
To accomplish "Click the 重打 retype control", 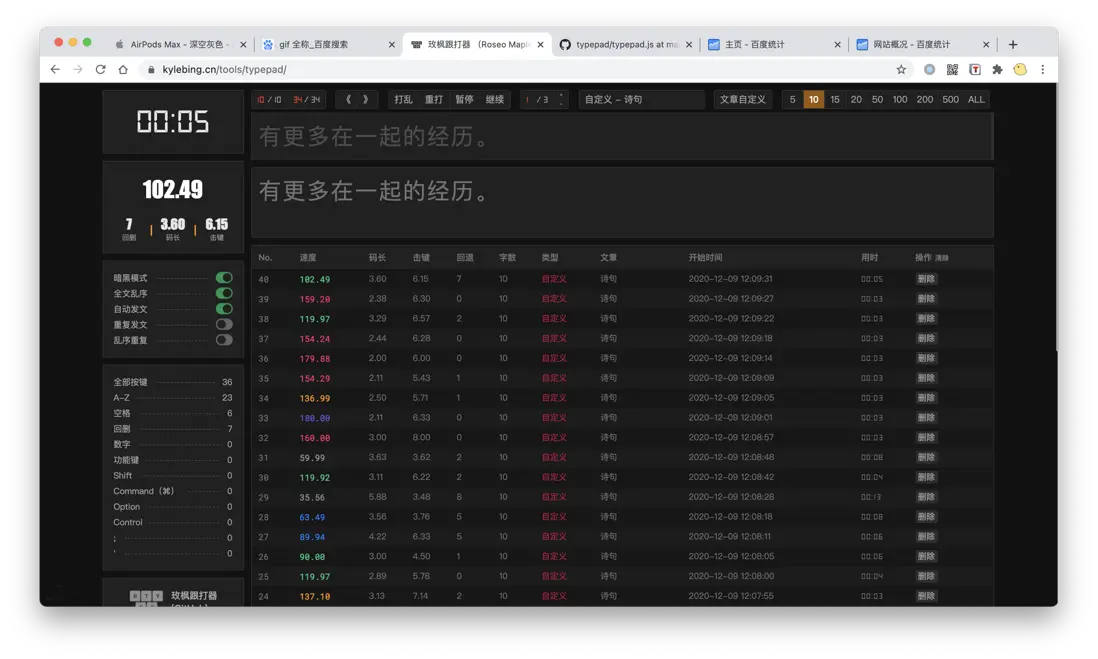I will pyautogui.click(x=434, y=99).
